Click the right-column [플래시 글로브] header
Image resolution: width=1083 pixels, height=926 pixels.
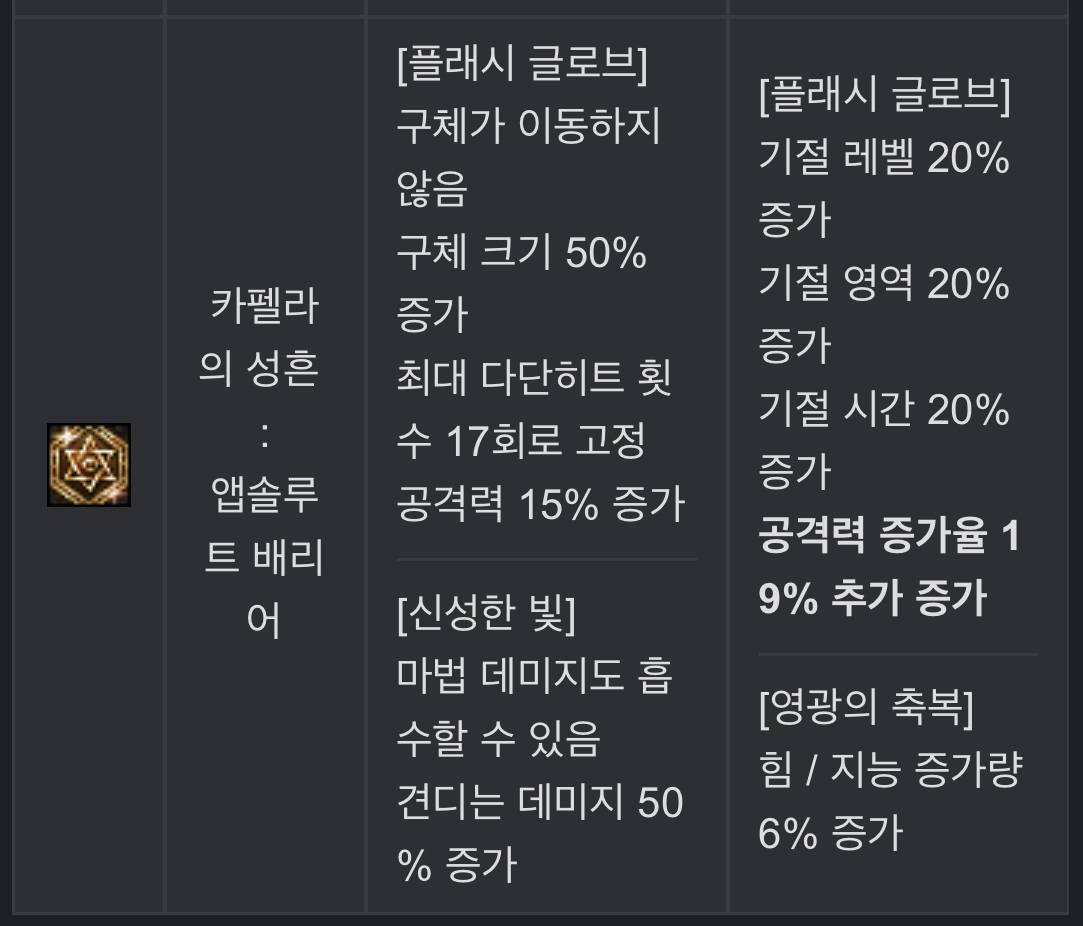(x=884, y=95)
